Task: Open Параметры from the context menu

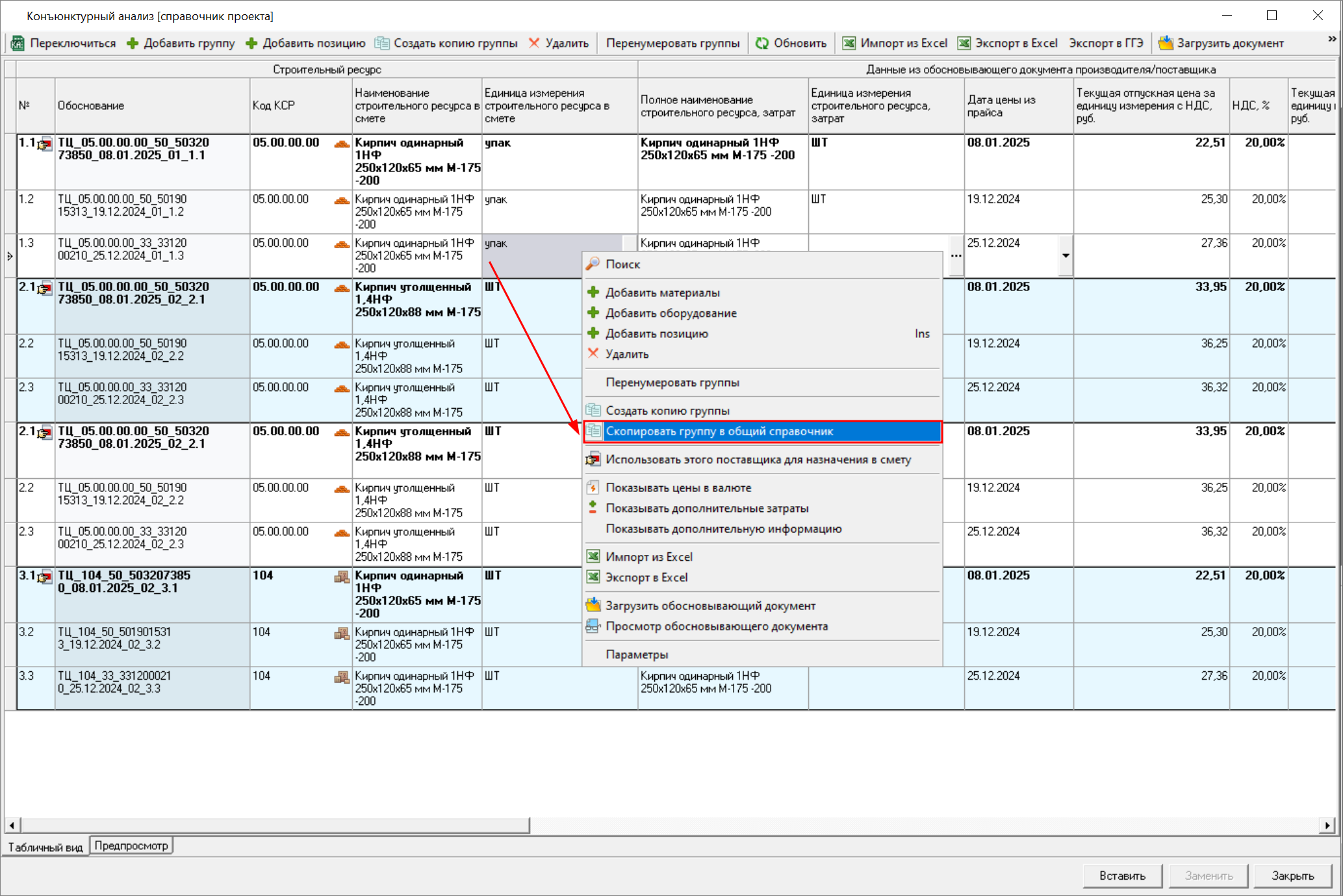Action: click(762, 655)
